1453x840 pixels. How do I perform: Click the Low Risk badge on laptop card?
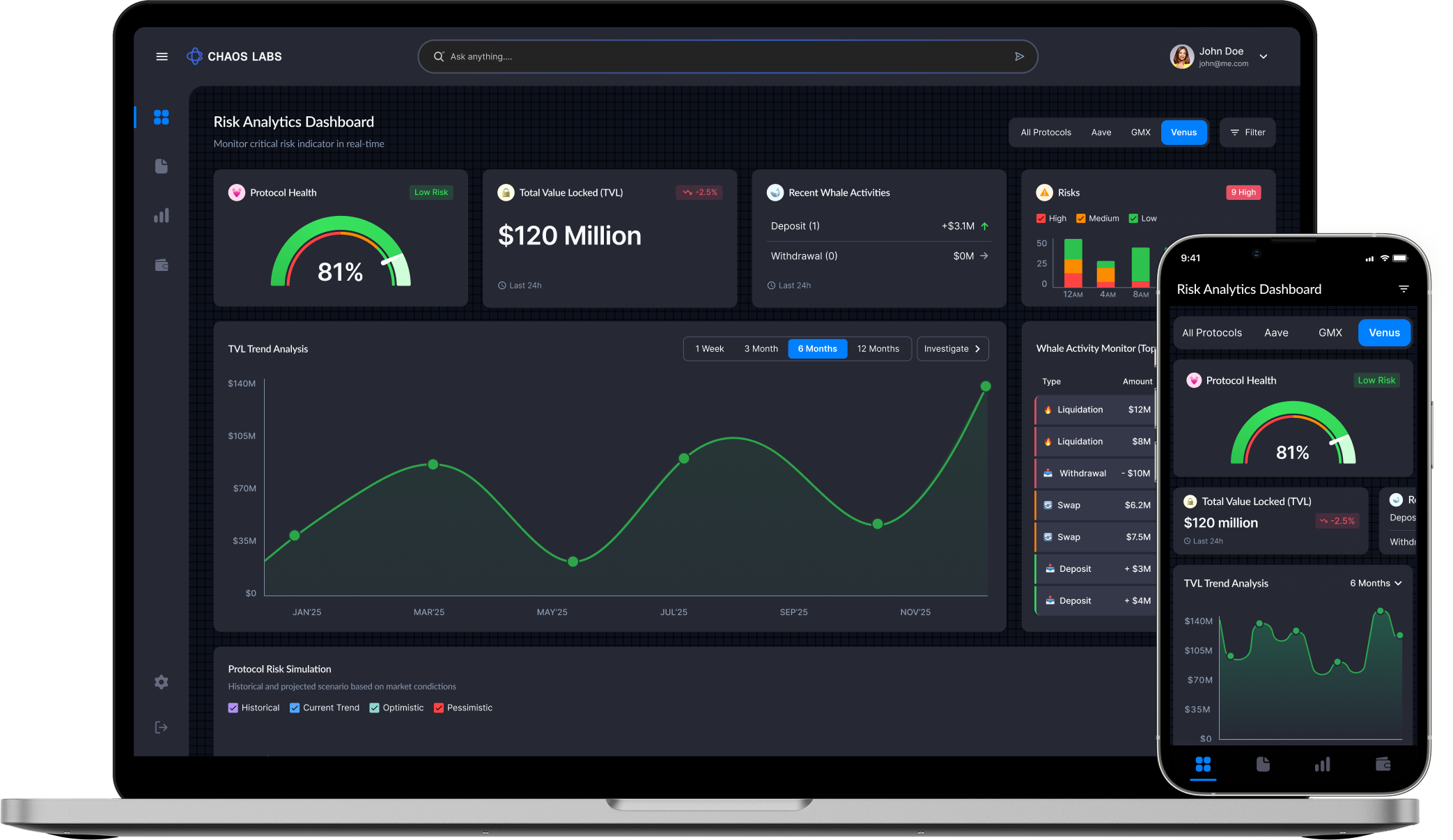point(431,192)
